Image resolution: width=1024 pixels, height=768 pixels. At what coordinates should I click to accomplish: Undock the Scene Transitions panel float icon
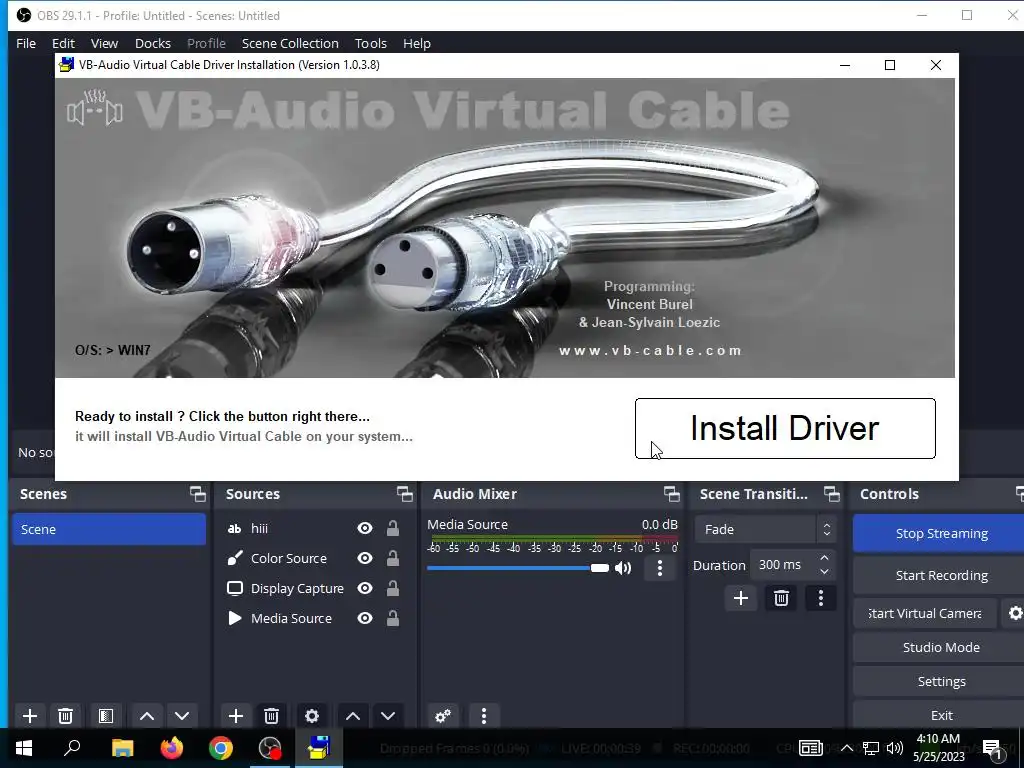[x=831, y=494]
